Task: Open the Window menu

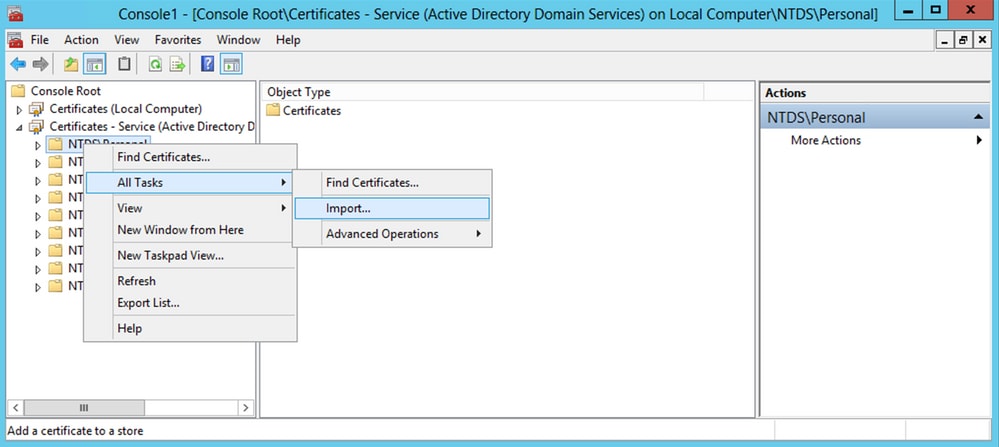Action: pos(238,39)
